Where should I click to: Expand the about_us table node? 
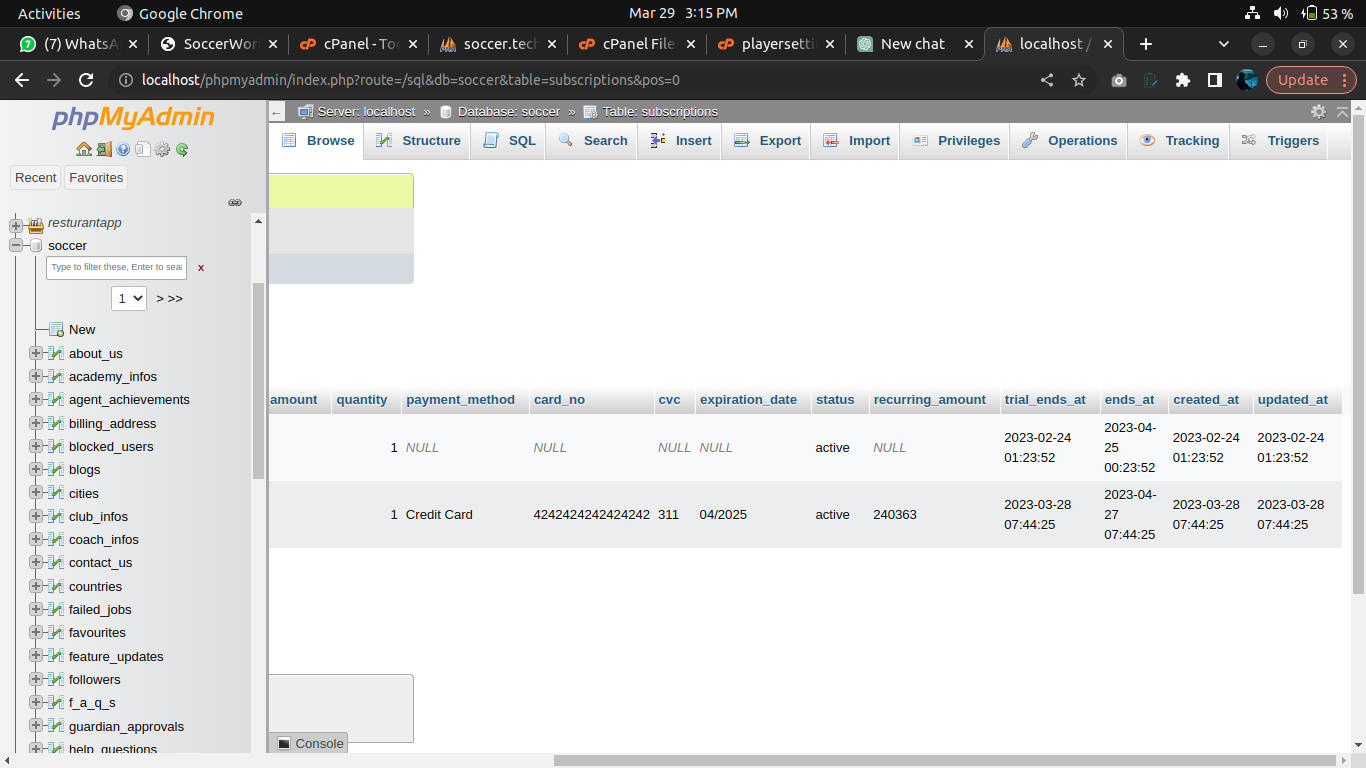tap(36, 353)
